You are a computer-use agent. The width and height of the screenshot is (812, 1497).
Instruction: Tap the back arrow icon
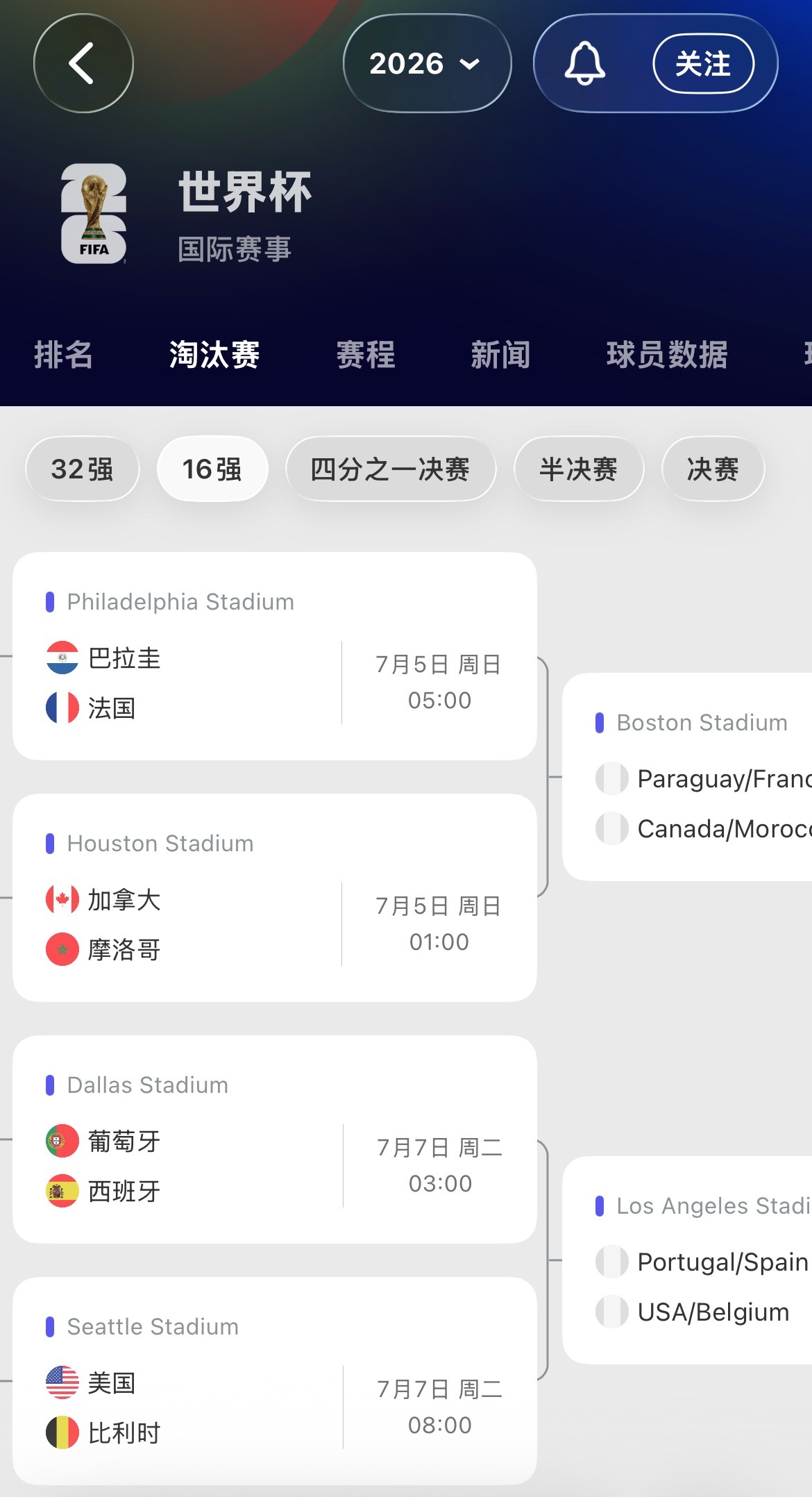[83, 63]
